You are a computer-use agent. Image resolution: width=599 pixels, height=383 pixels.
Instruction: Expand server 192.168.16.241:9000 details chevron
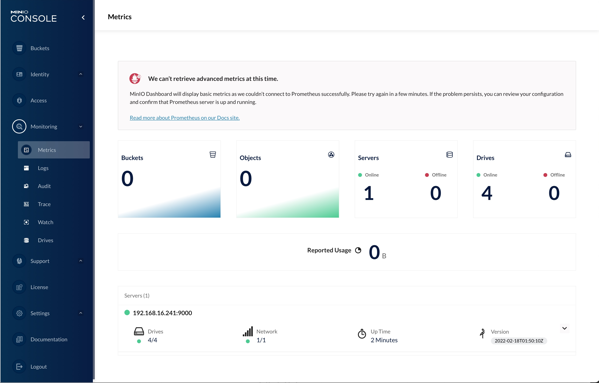(x=565, y=328)
